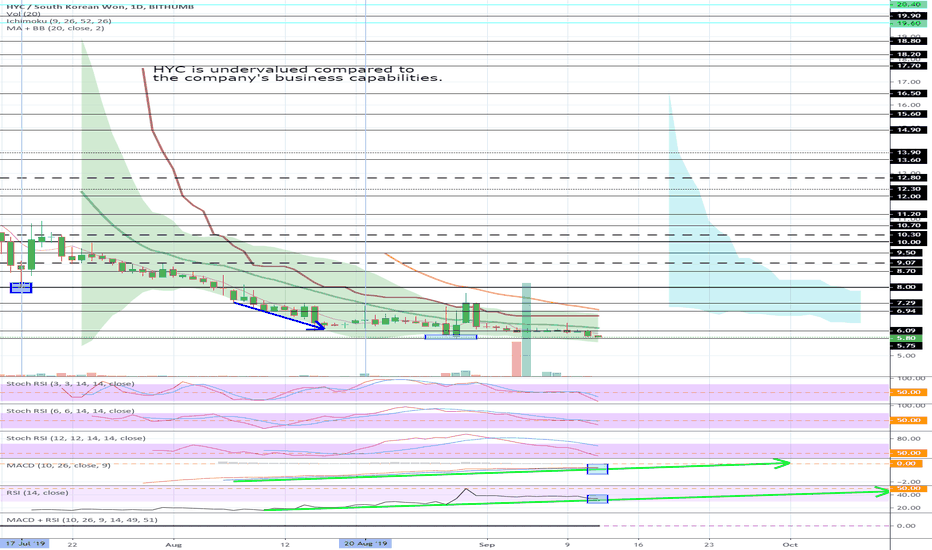Image resolution: width=932 pixels, height=550 pixels.
Task: Click the Aug label on the time axis
Action: point(174,544)
